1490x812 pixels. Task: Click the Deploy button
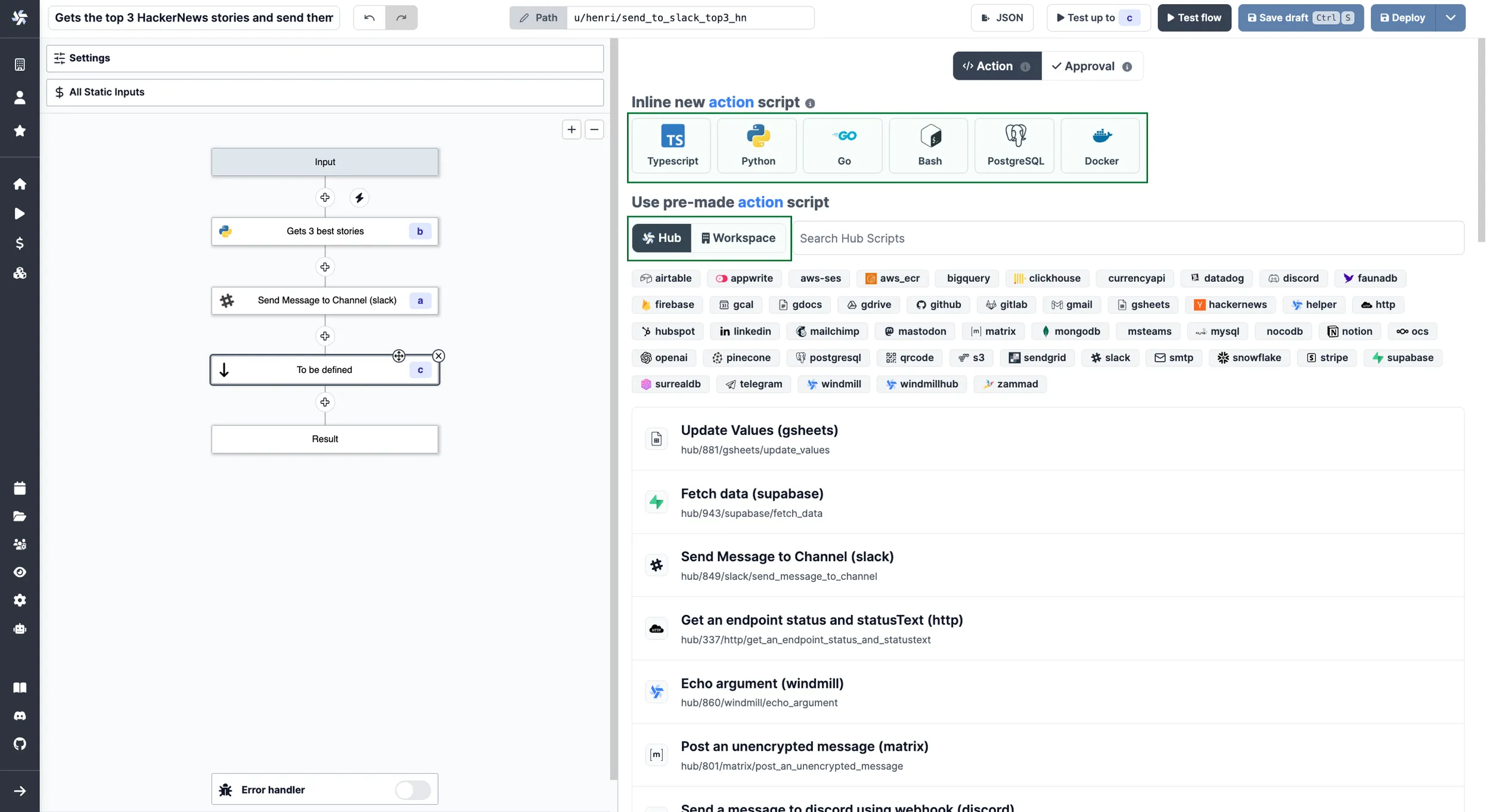pos(1403,18)
